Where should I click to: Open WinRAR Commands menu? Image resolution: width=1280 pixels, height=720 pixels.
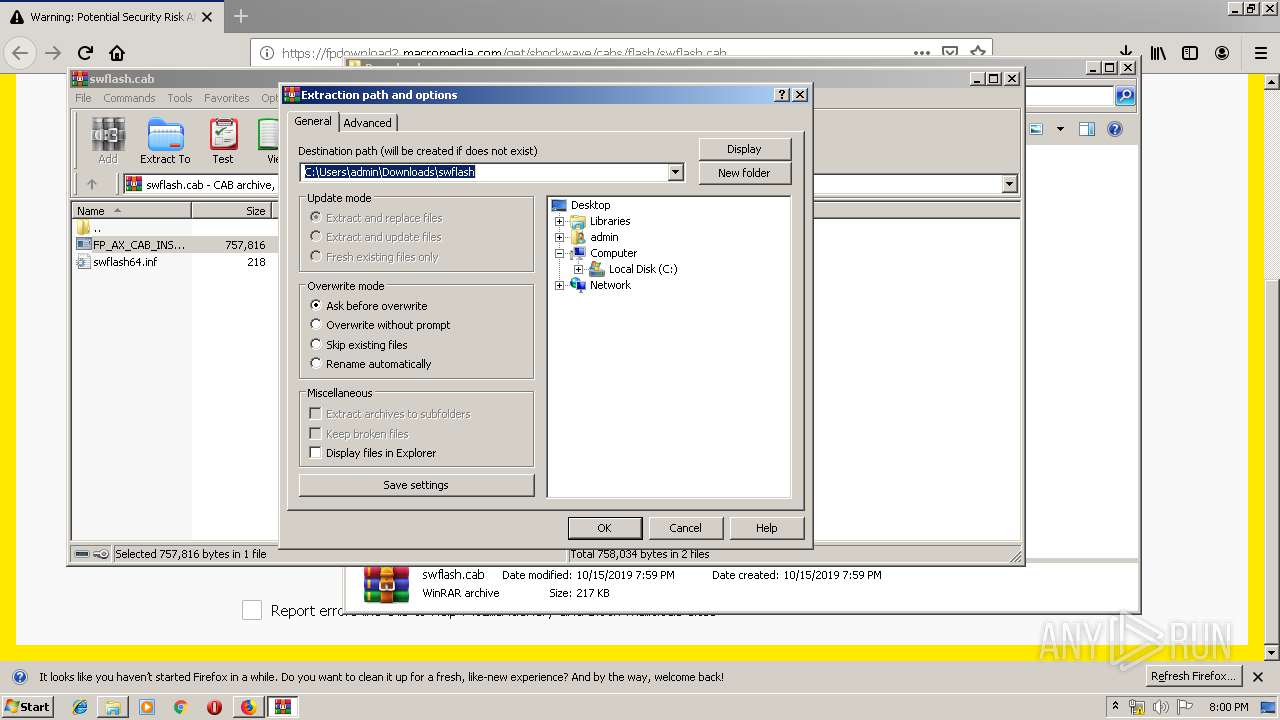coord(129,98)
